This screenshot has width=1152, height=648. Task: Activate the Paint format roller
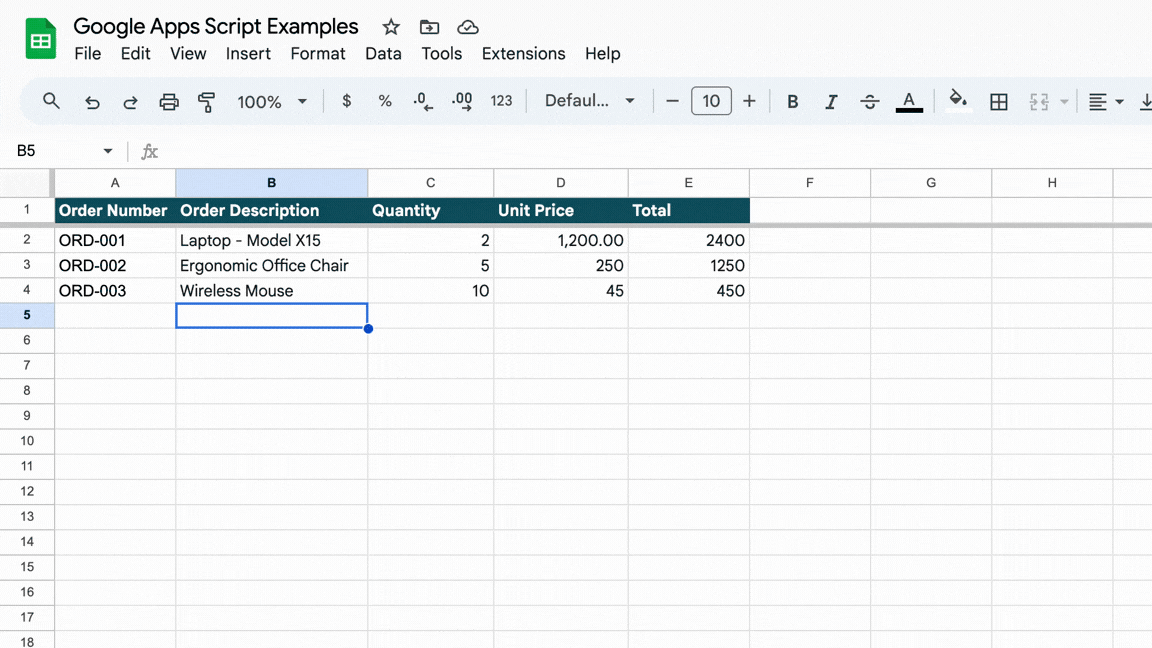coord(206,101)
